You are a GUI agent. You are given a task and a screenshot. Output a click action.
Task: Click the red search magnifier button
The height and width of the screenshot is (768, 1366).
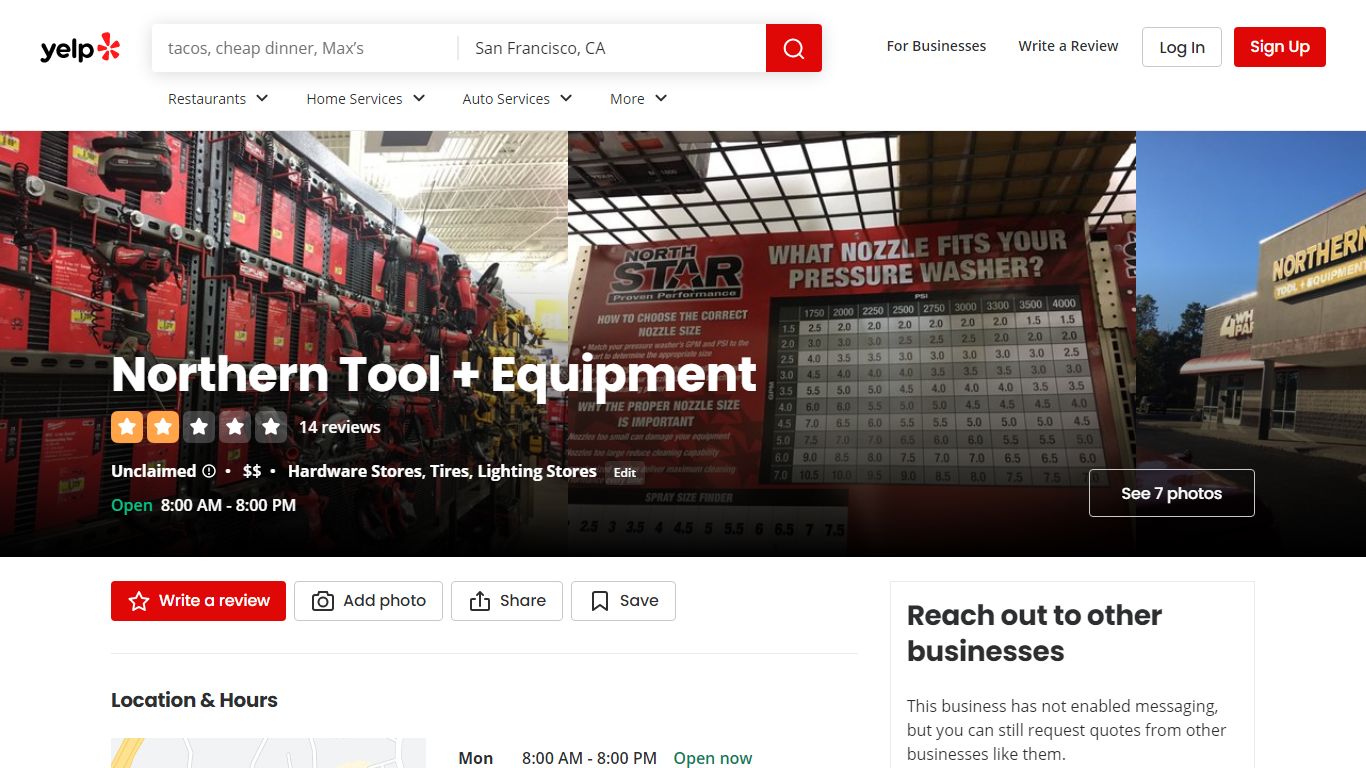click(x=794, y=48)
